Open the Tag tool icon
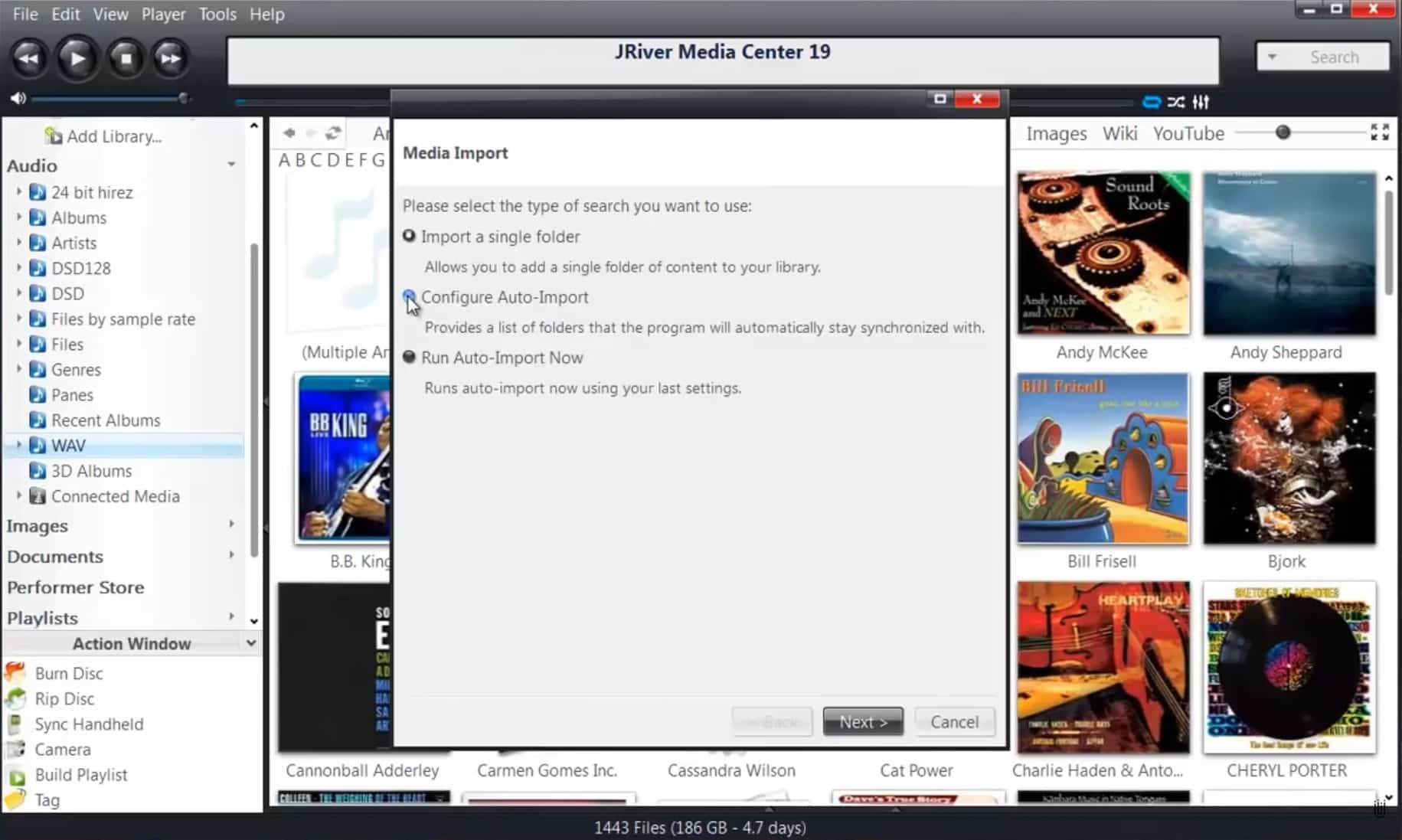The image size is (1402, 840). click(15, 799)
